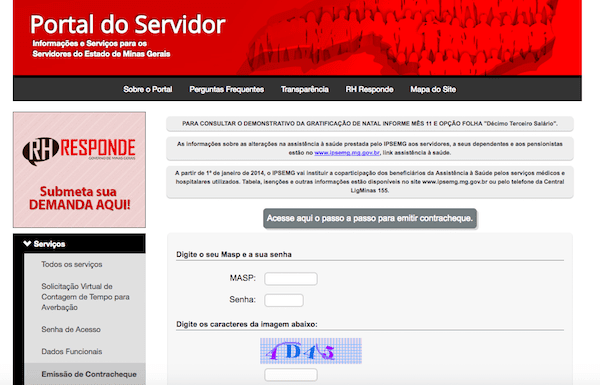
Task: Click 'Digite os caracteres da imagem abaixo' text
Action: (x=247, y=324)
